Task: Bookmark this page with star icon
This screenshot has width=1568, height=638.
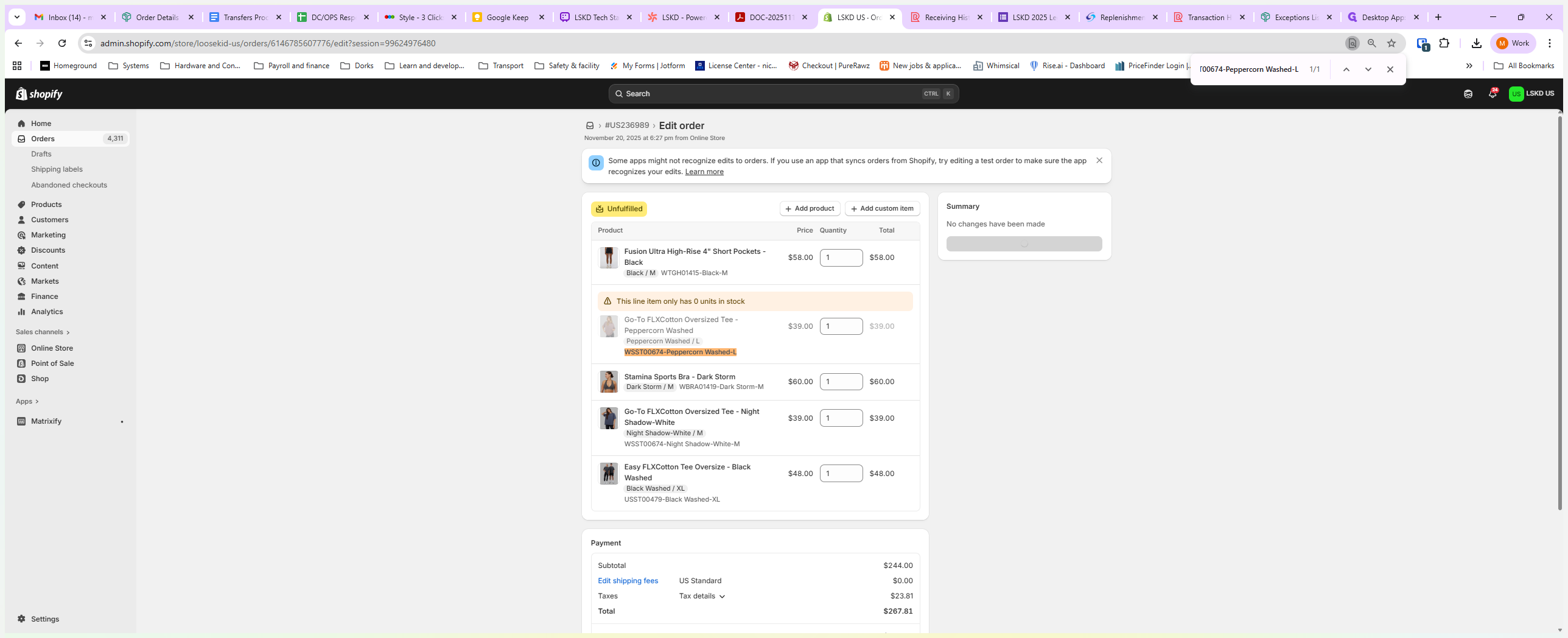Action: pyautogui.click(x=1391, y=43)
